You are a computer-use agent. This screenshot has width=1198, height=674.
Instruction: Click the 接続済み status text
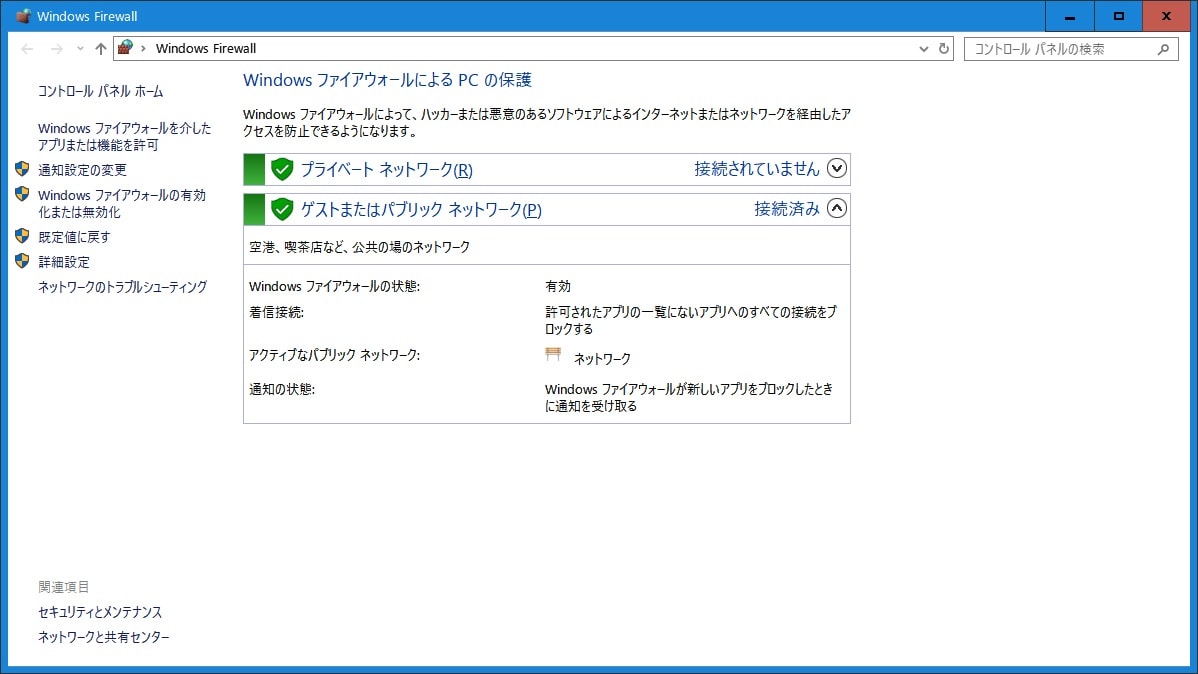tap(787, 209)
